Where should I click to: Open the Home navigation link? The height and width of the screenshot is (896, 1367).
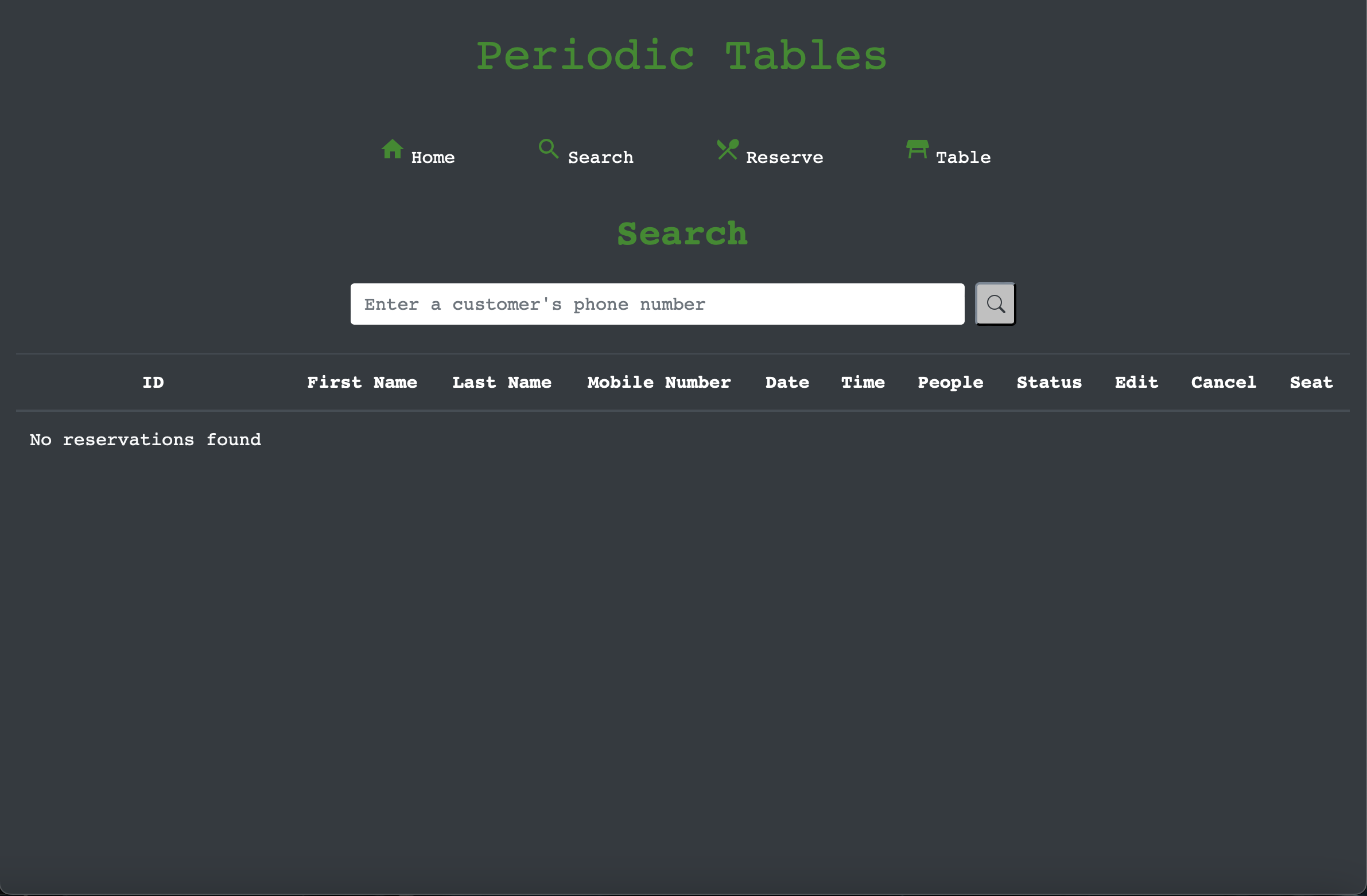(432, 157)
